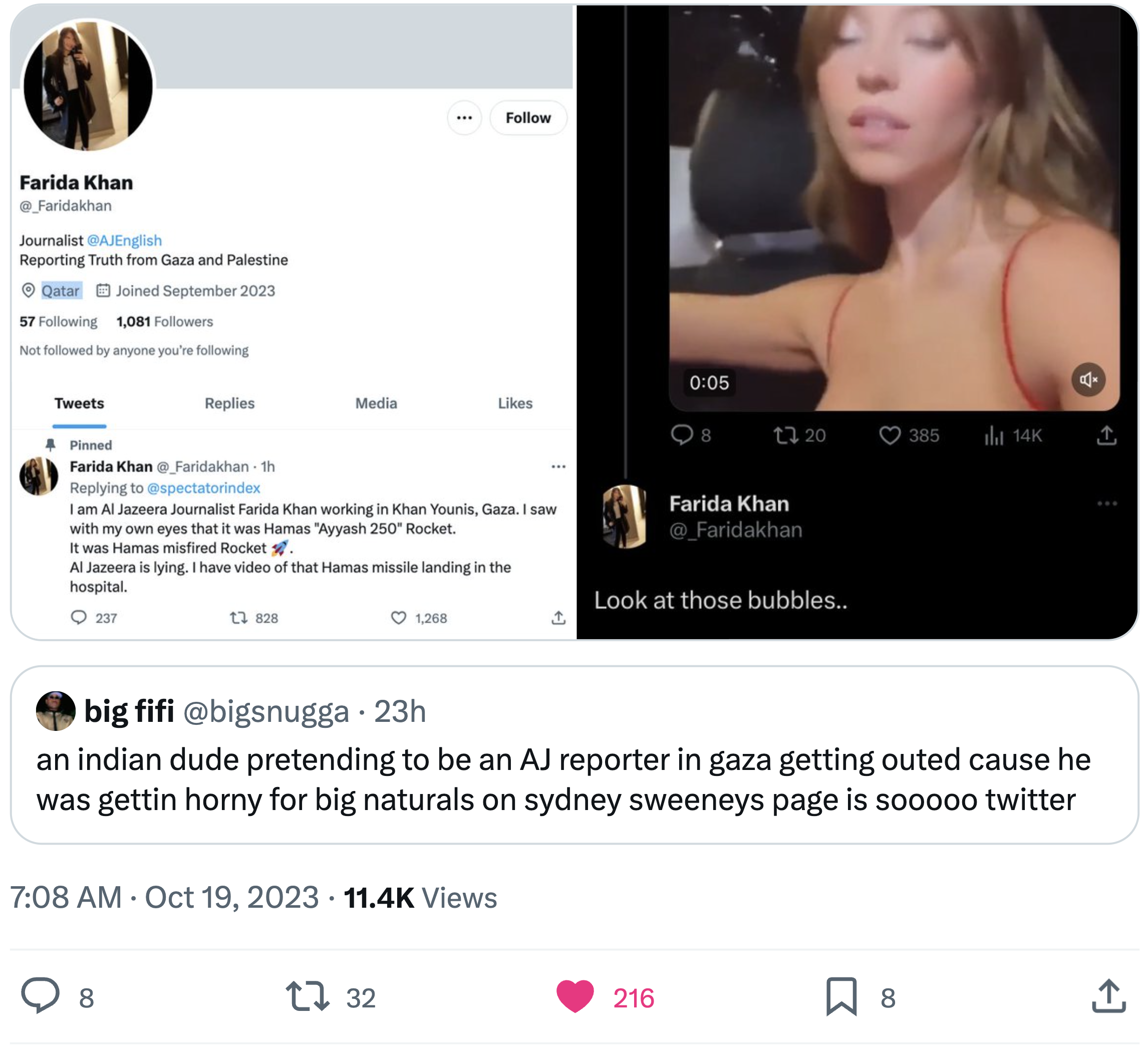Click the Follow button
This screenshot has width=1148, height=1046.
[528, 118]
